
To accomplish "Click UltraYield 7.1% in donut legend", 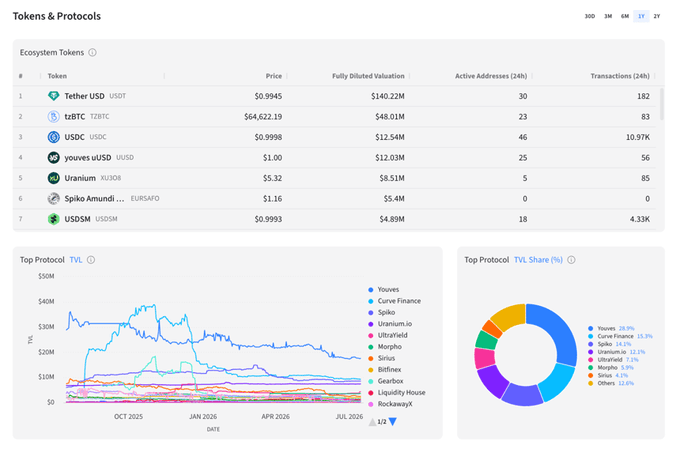I will pyautogui.click(x=613, y=360).
